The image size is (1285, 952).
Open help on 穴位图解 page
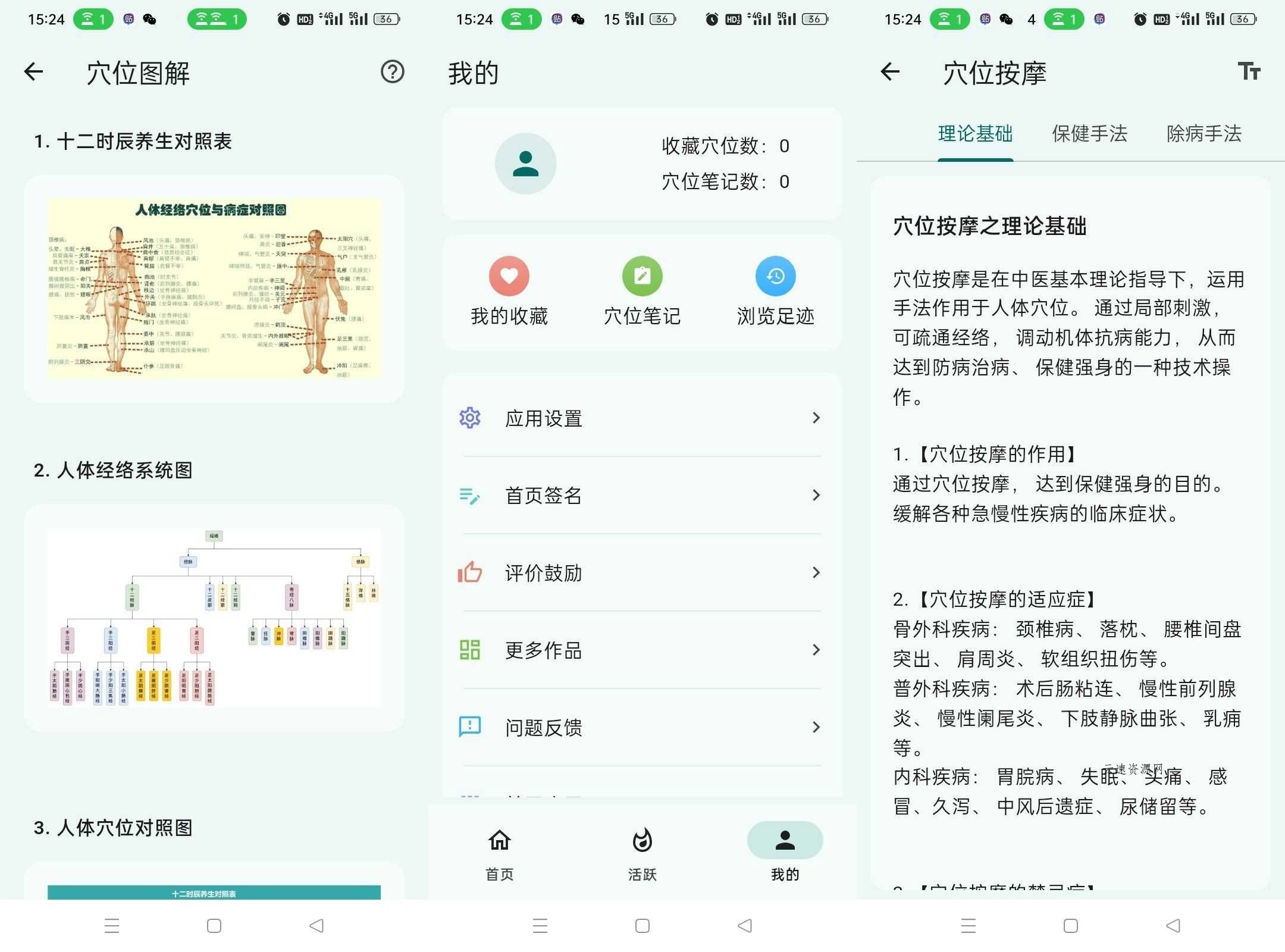tap(392, 71)
